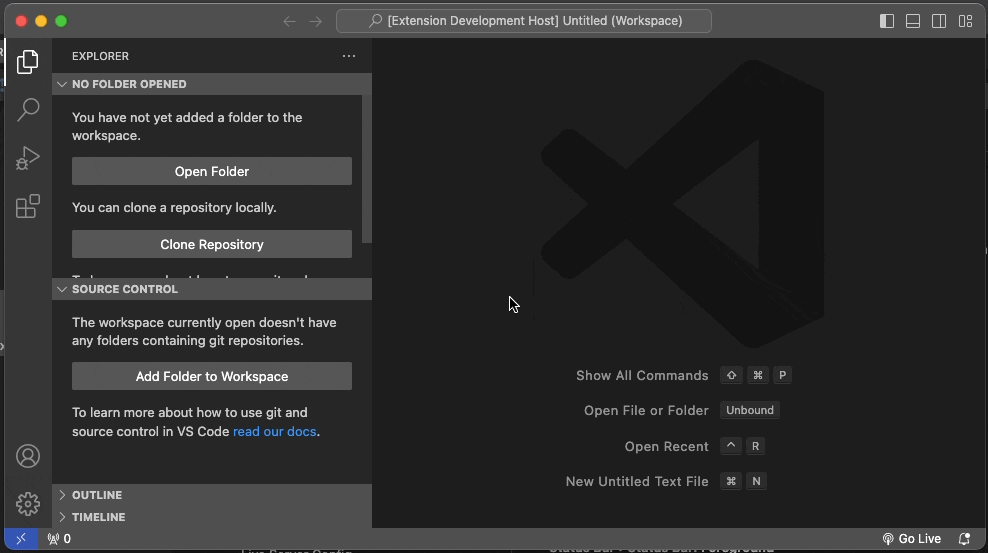Click the command center search box
The width and height of the screenshot is (988, 553).
(524, 21)
